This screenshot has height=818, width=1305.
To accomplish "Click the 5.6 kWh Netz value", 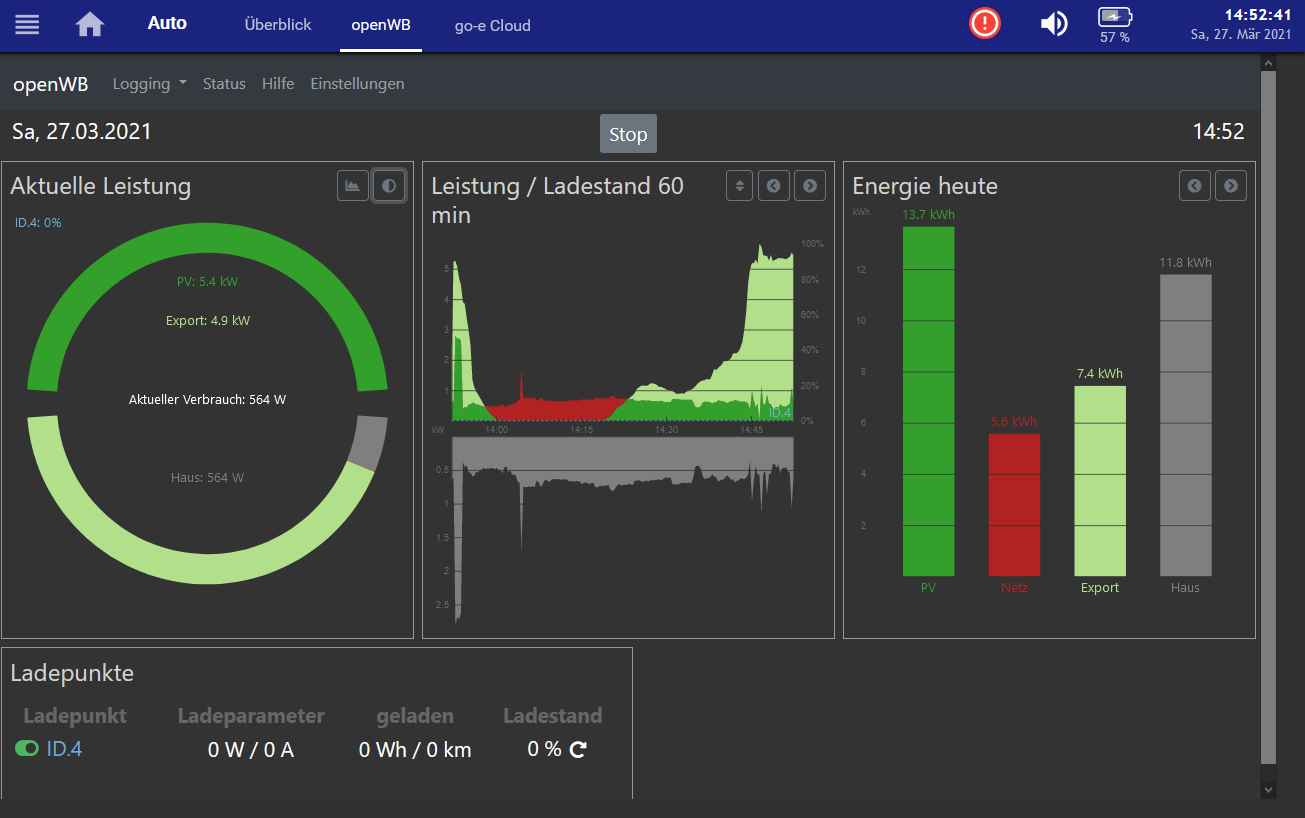I will pos(1014,421).
